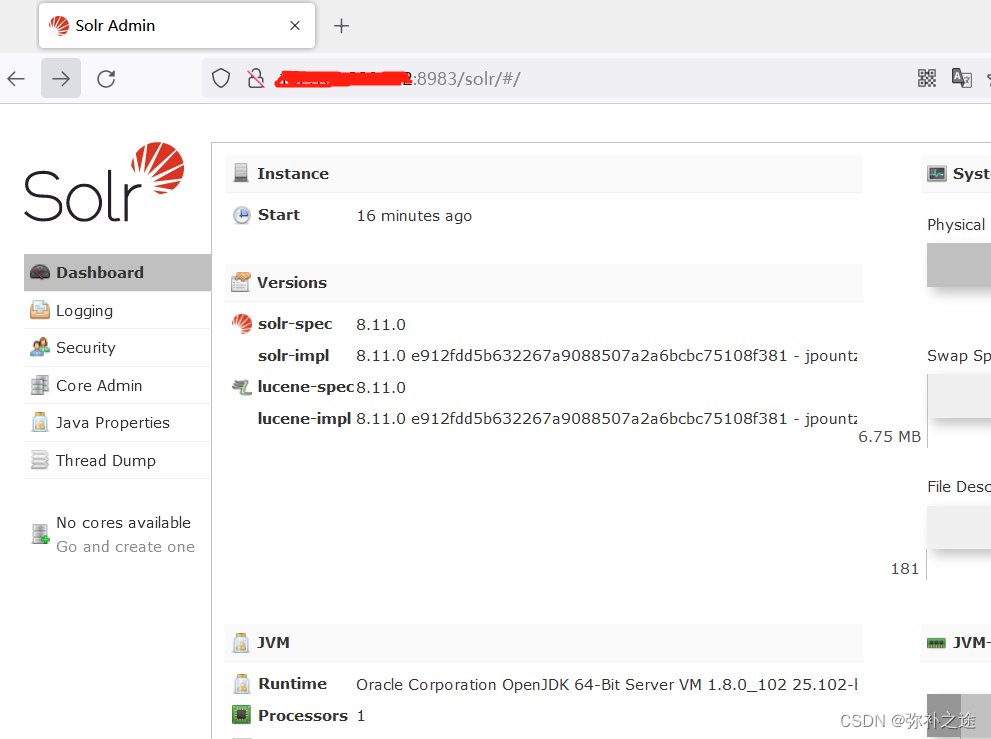Open a new browser tab

341,26
